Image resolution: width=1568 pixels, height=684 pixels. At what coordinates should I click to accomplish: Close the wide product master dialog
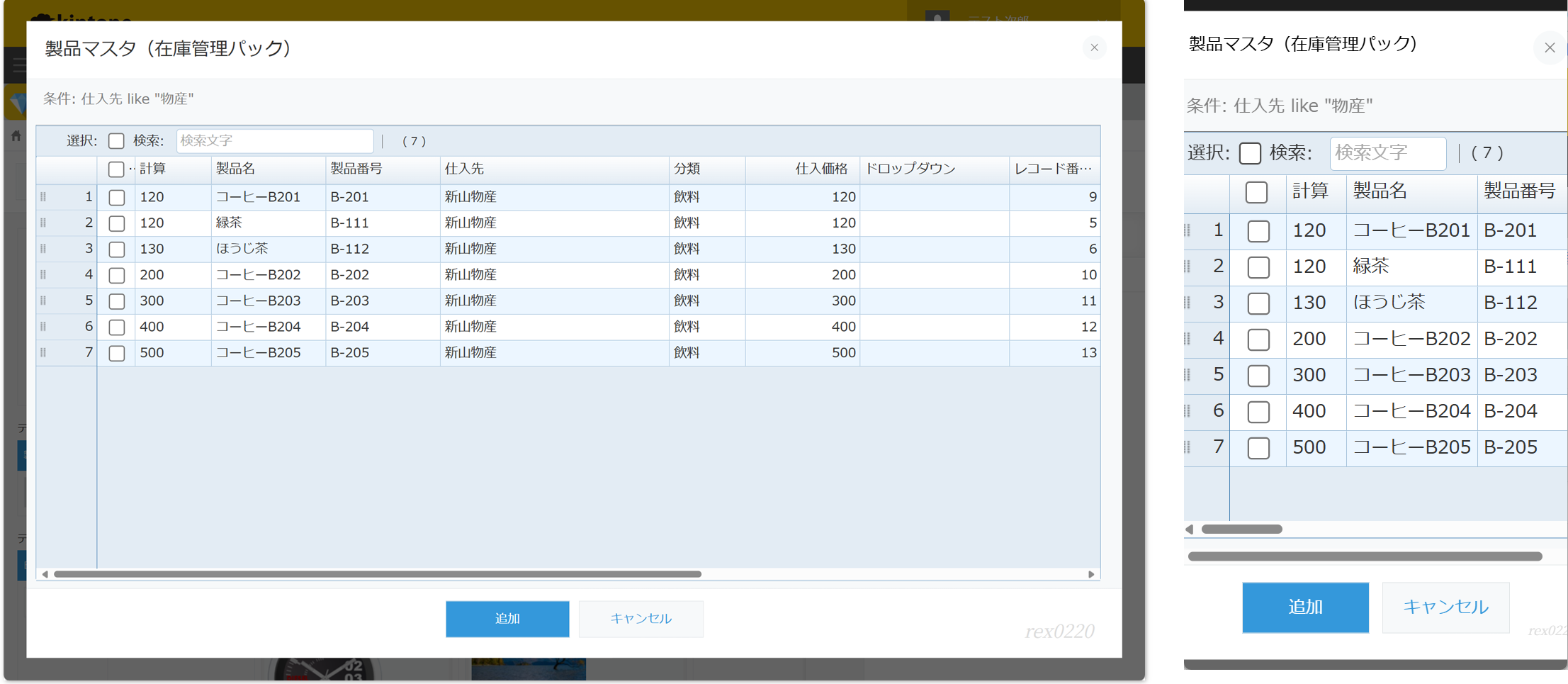coord(1094,47)
